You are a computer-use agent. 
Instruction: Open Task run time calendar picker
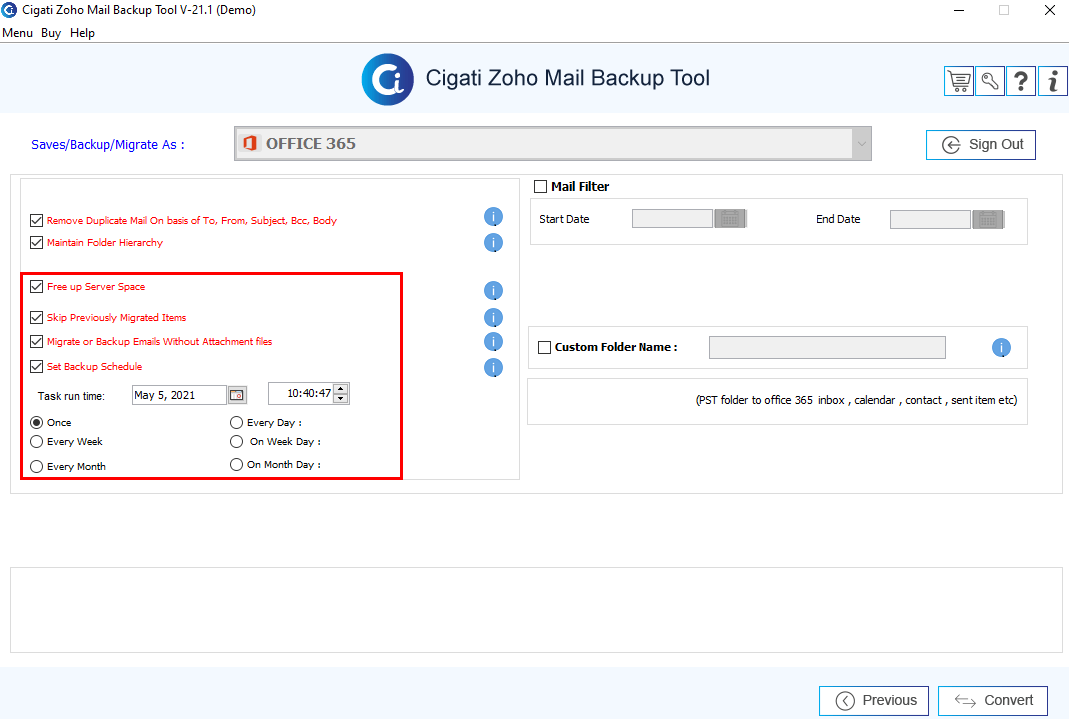click(x=237, y=395)
